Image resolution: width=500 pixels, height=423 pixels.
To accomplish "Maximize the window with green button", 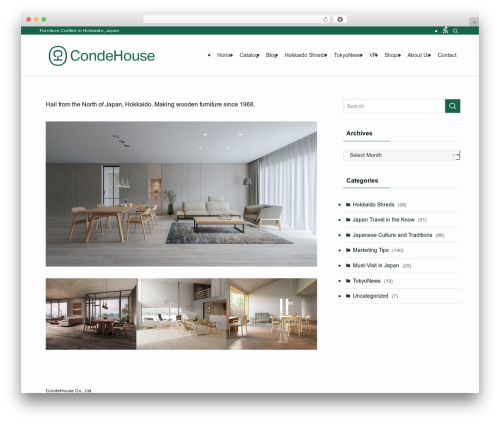I will click(x=44, y=19).
